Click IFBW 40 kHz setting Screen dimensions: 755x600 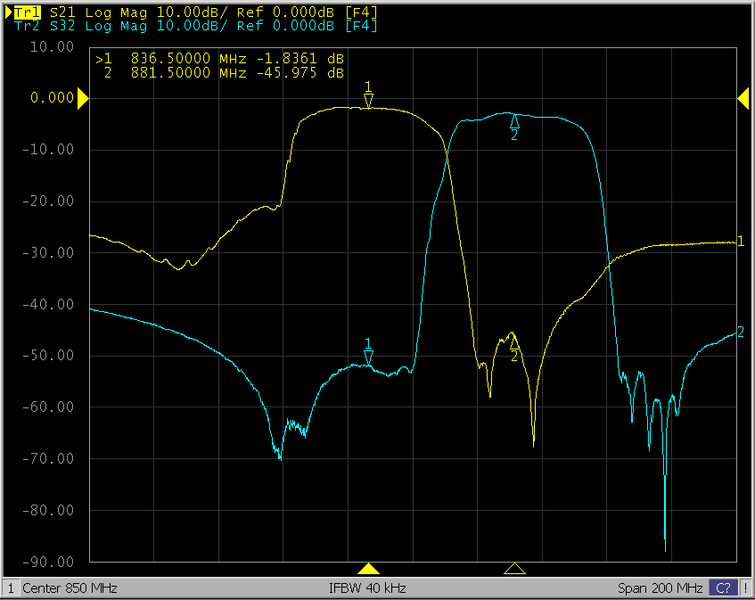367,588
